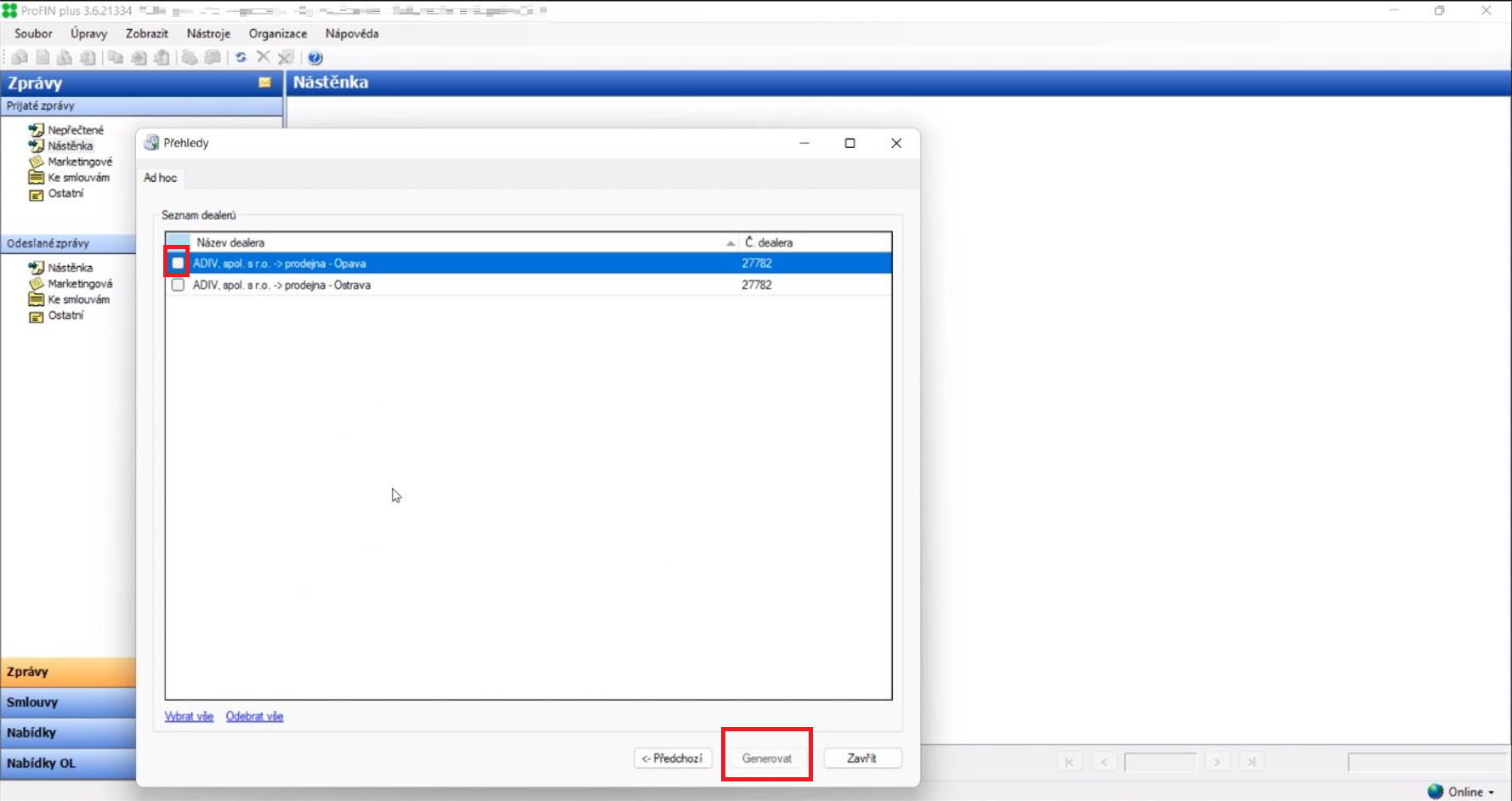
Task: Click the Odebrat vše link
Action: (x=254, y=717)
